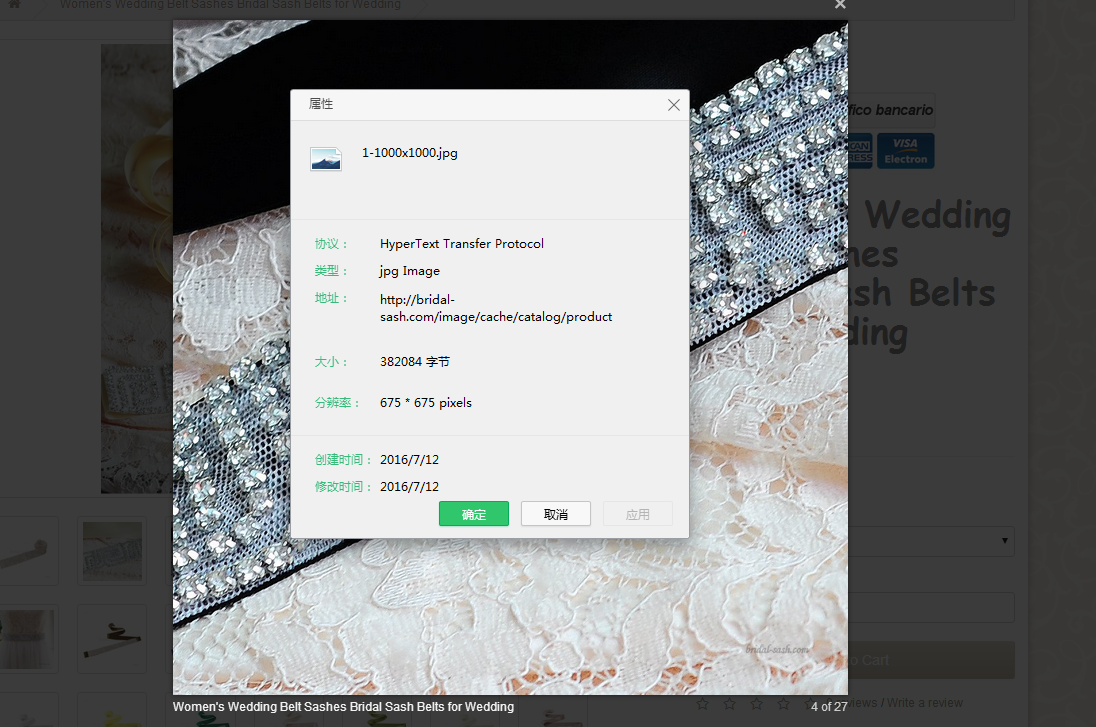The height and width of the screenshot is (727, 1096).
Task: Click the 应用 apply button
Action: pos(637,514)
